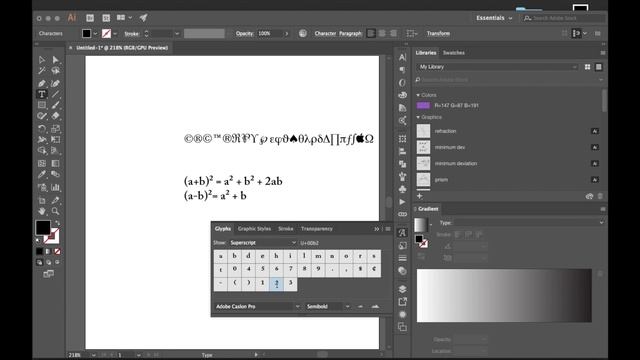The image size is (640, 360).
Task: Open the Adobe Caslon Pro font dropdown
Action: (x=258, y=306)
